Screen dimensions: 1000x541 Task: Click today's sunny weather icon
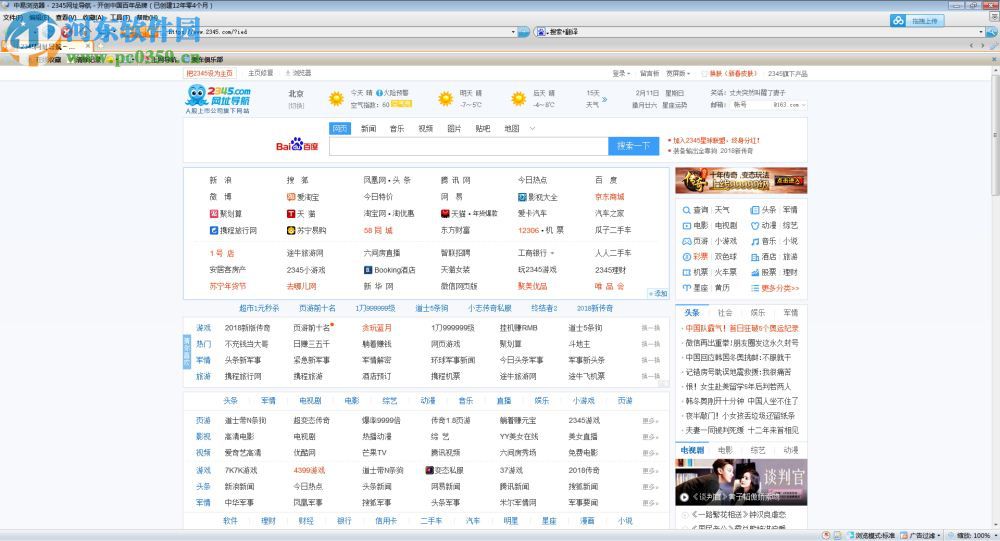(x=336, y=99)
